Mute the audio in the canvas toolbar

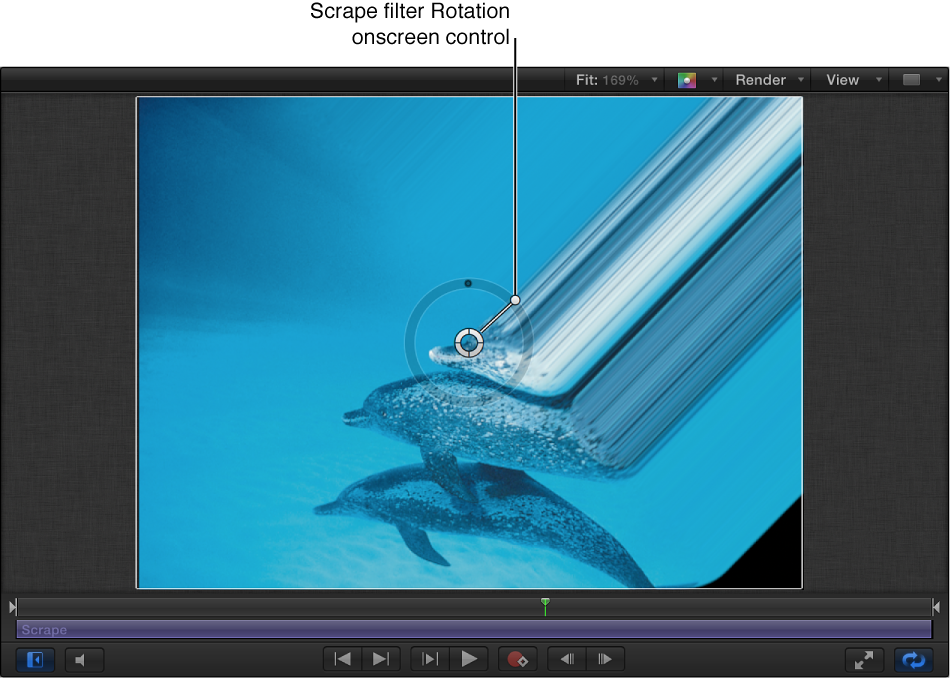pyautogui.click(x=84, y=660)
